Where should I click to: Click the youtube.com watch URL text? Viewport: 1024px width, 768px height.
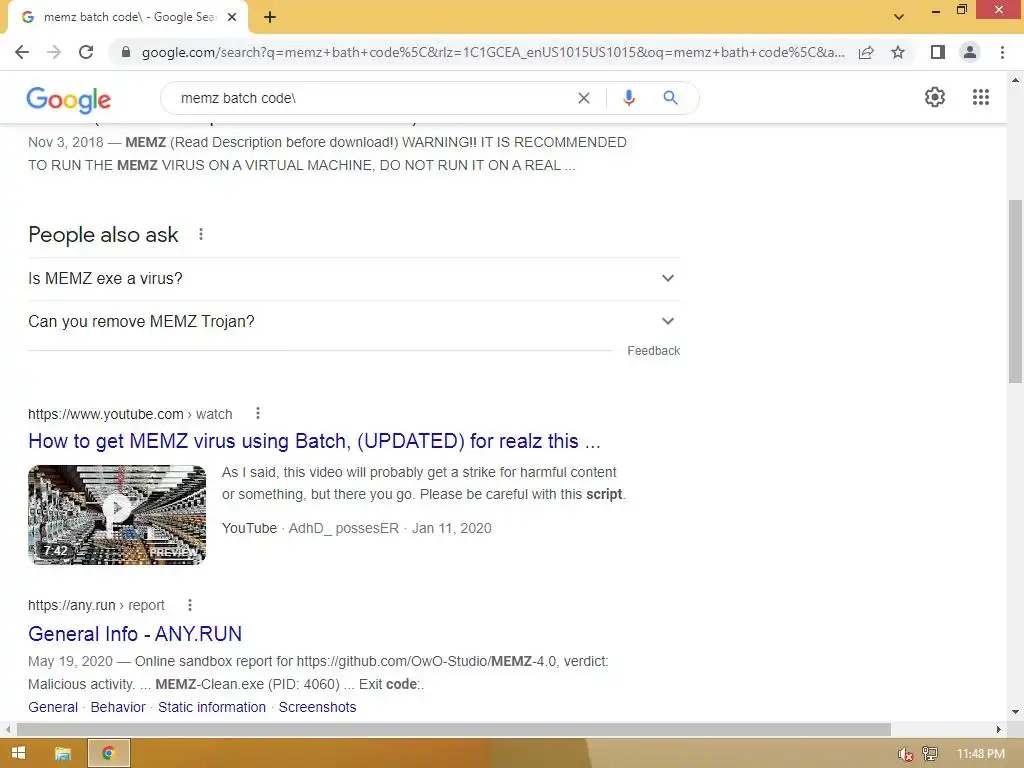point(130,414)
